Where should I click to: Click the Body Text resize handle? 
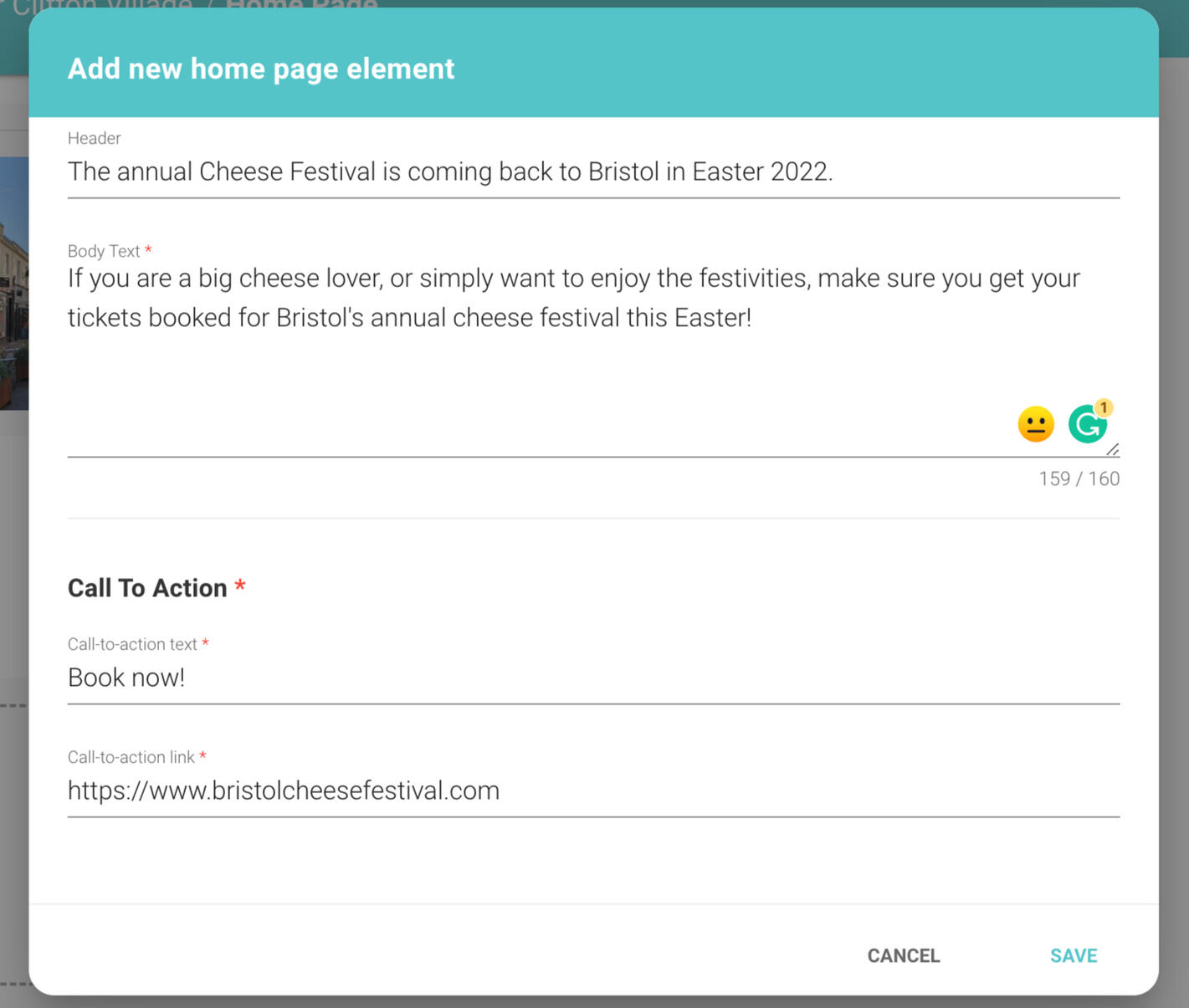pos(1112,450)
